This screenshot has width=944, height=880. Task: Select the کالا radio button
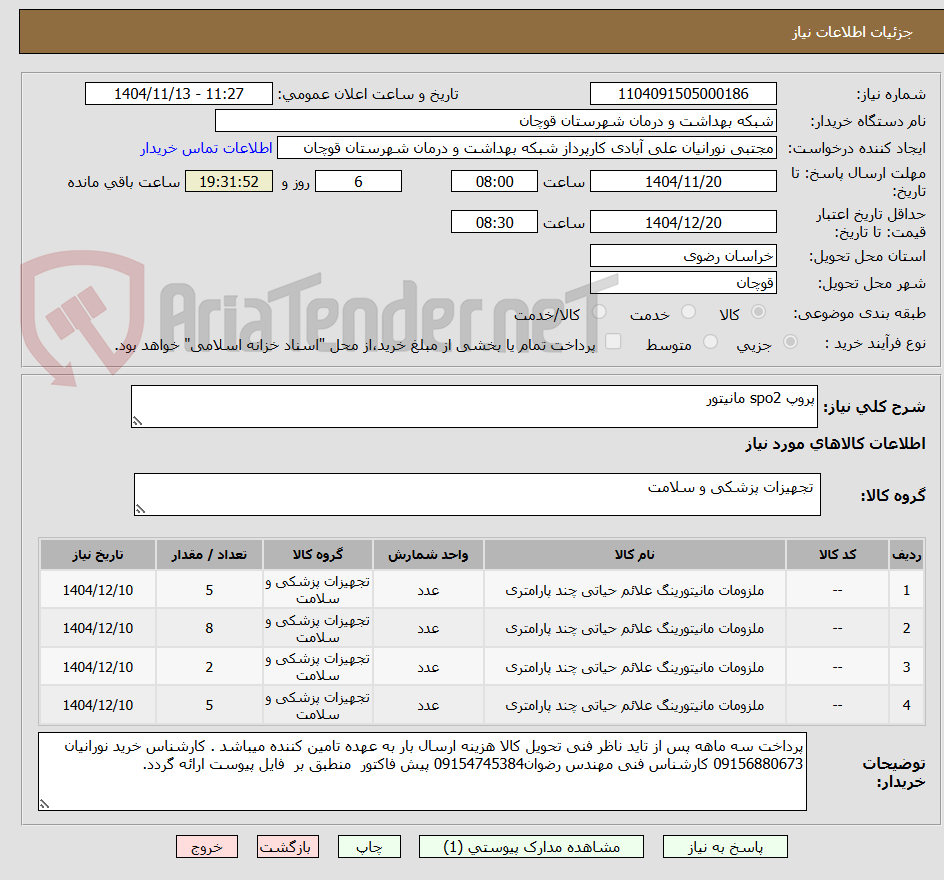pyautogui.click(x=759, y=312)
